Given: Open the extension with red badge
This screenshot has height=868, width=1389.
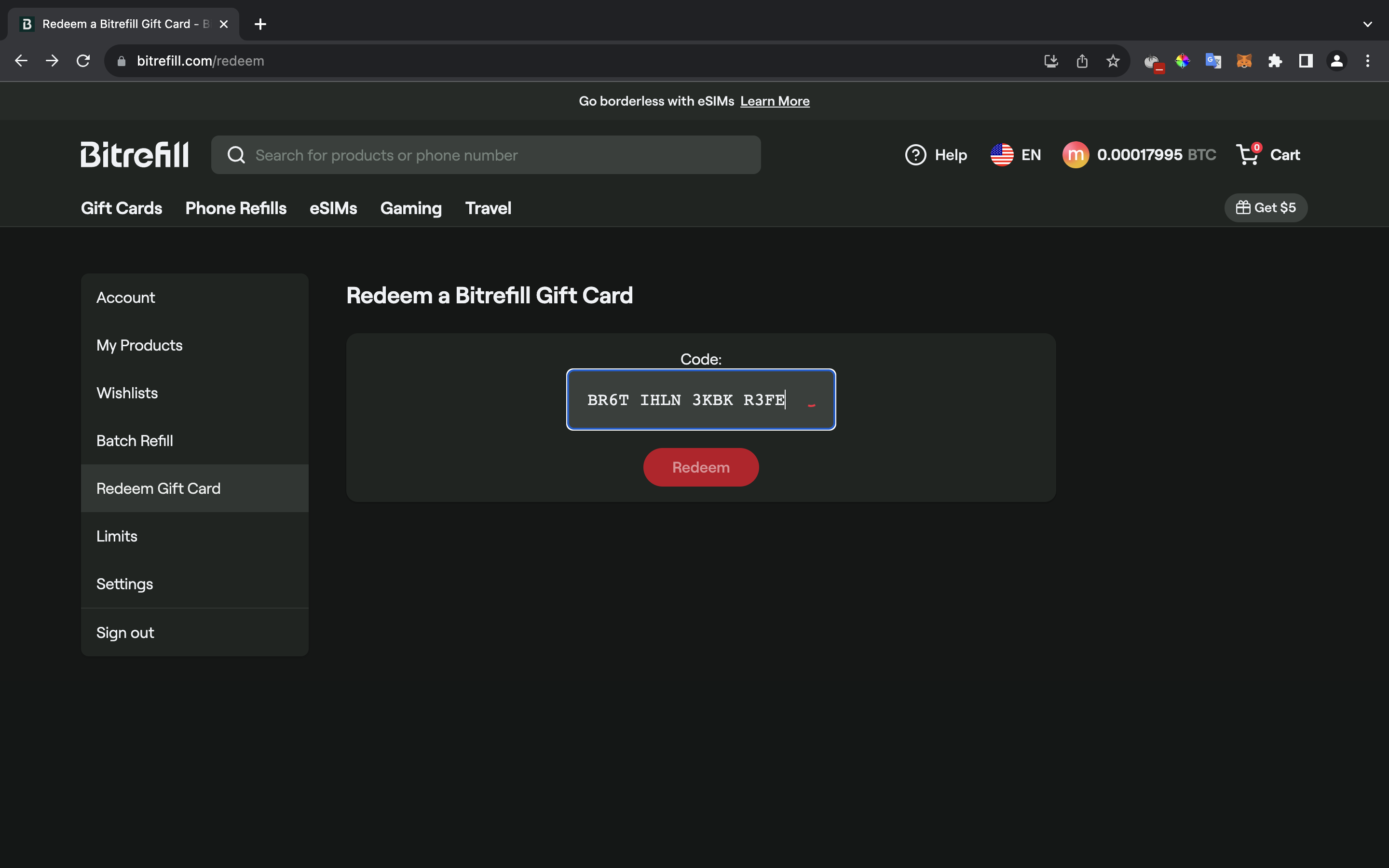Looking at the screenshot, I should coord(1153,62).
